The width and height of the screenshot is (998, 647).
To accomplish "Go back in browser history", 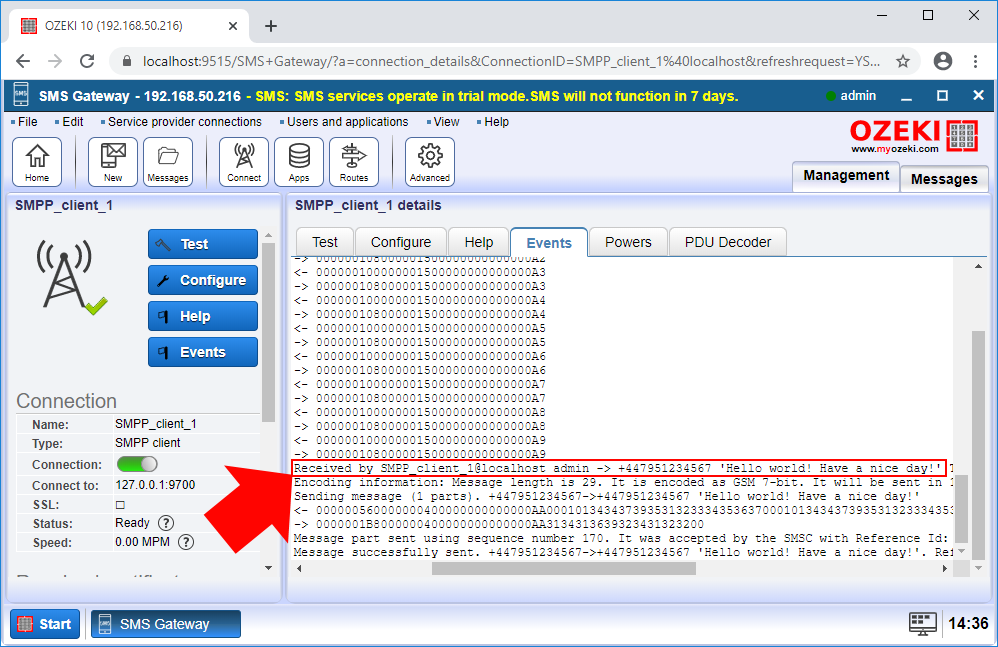I will point(23,61).
